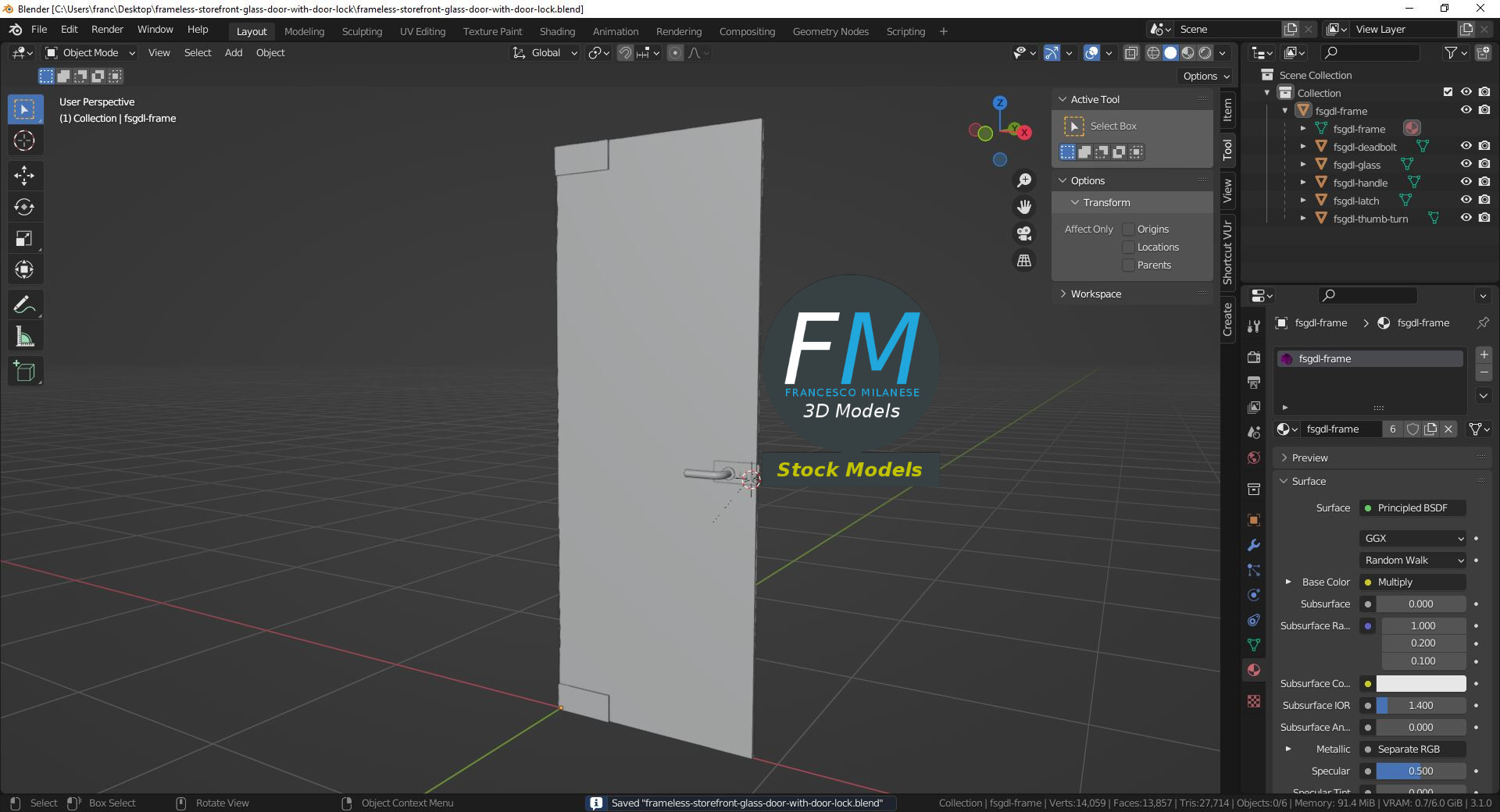Screen dimensions: 1500x812
Task: Click the Subsurface Color swatch
Action: pos(1421,683)
